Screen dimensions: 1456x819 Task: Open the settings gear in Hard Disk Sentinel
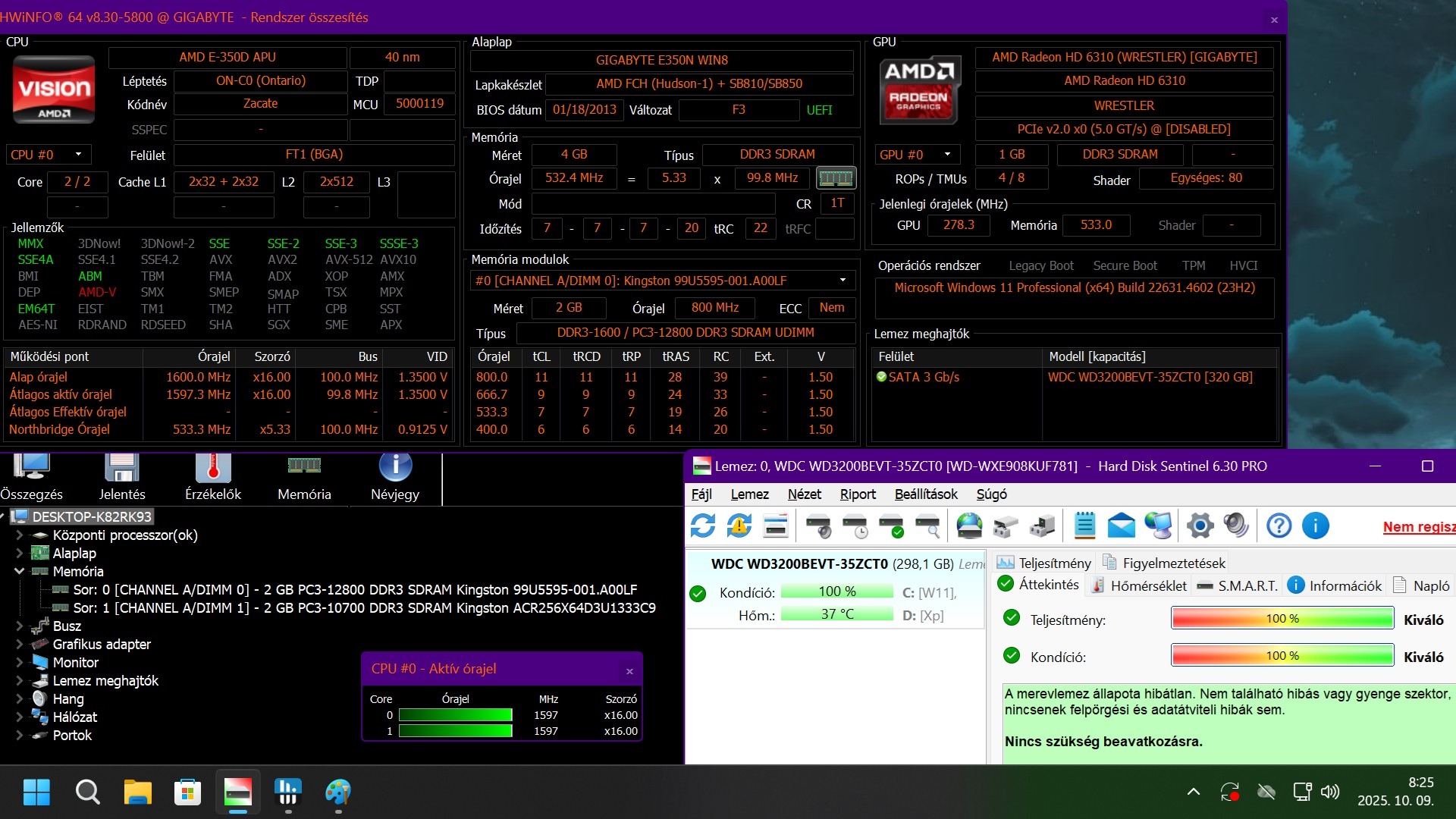click(x=1200, y=526)
